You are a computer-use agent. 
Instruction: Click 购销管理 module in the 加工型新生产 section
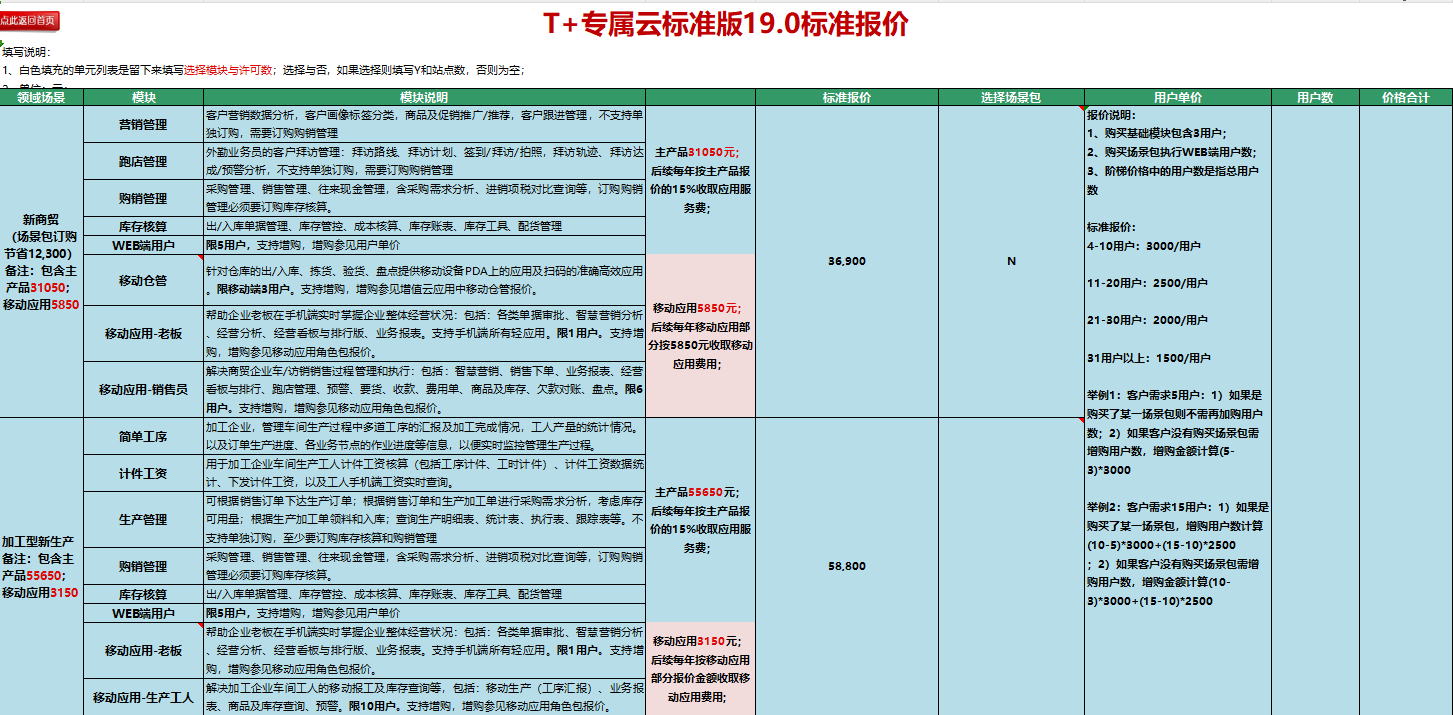(x=143, y=566)
